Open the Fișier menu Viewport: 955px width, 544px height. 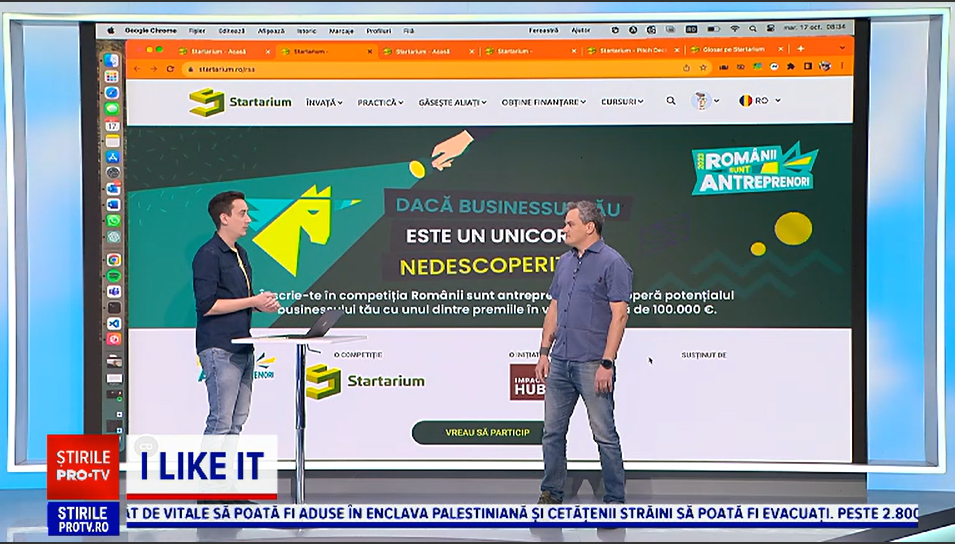pyautogui.click(x=197, y=30)
